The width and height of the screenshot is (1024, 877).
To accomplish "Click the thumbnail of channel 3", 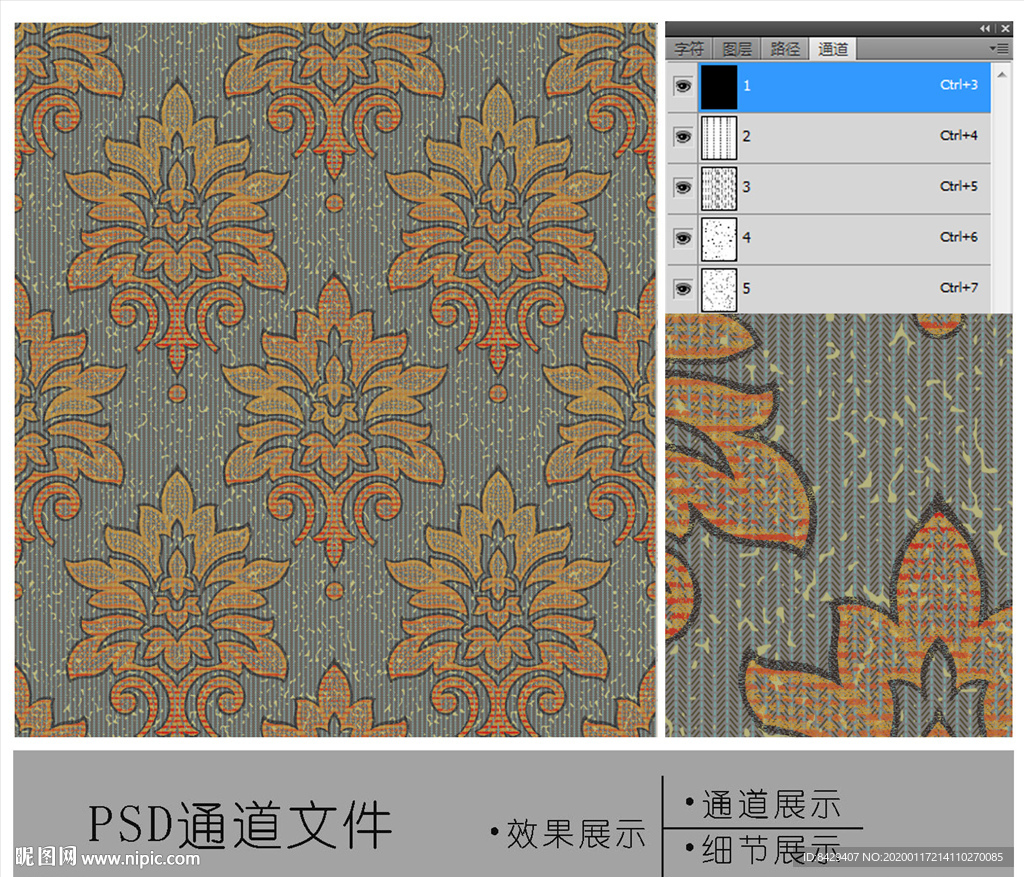I will [718, 188].
